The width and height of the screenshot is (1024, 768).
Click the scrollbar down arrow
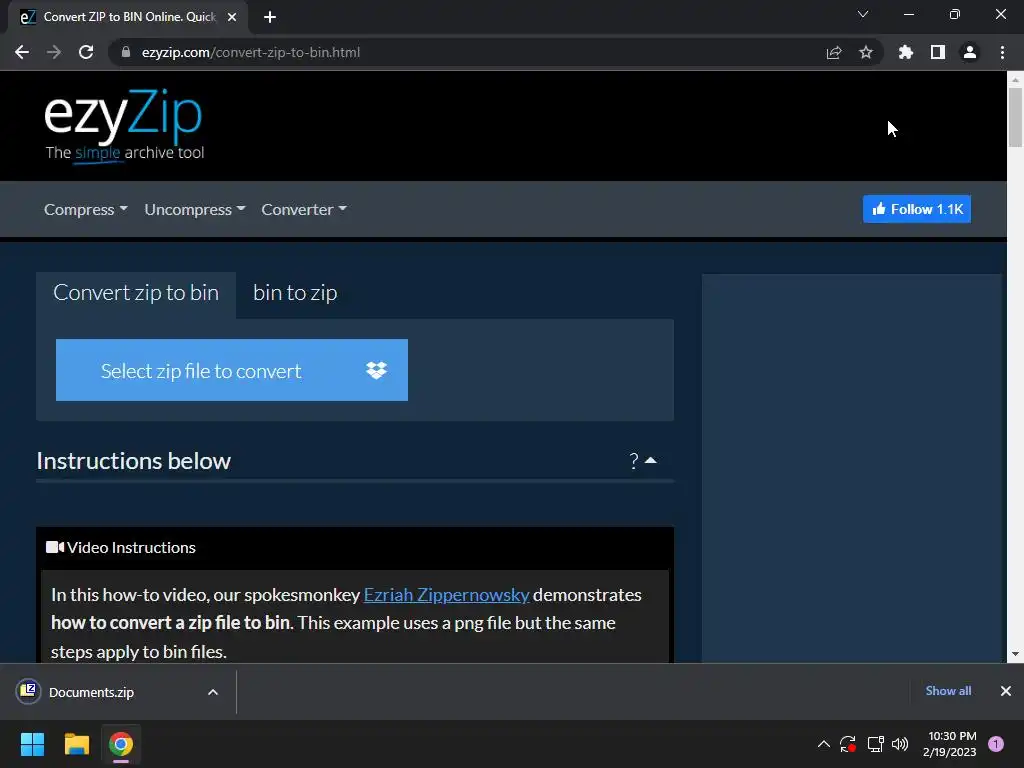[x=1015, y=654]
